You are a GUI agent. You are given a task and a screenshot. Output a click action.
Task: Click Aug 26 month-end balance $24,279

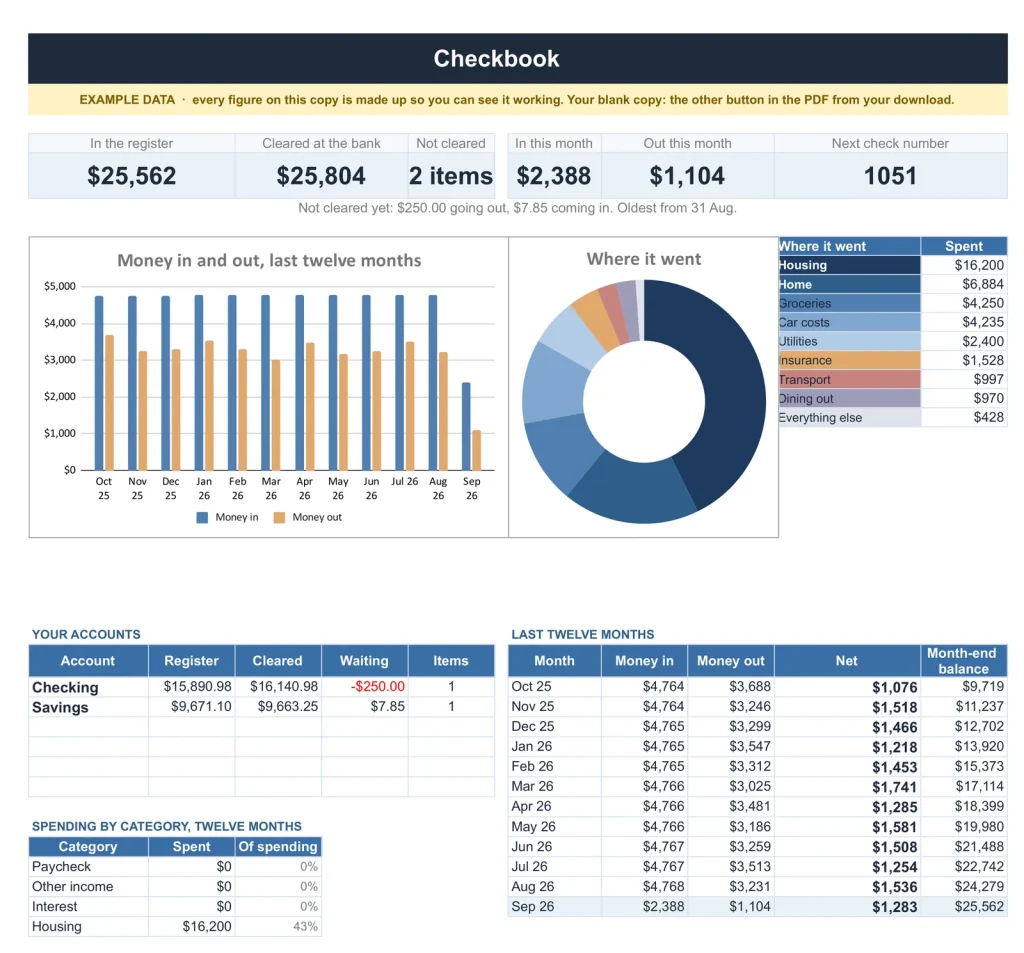979,886
